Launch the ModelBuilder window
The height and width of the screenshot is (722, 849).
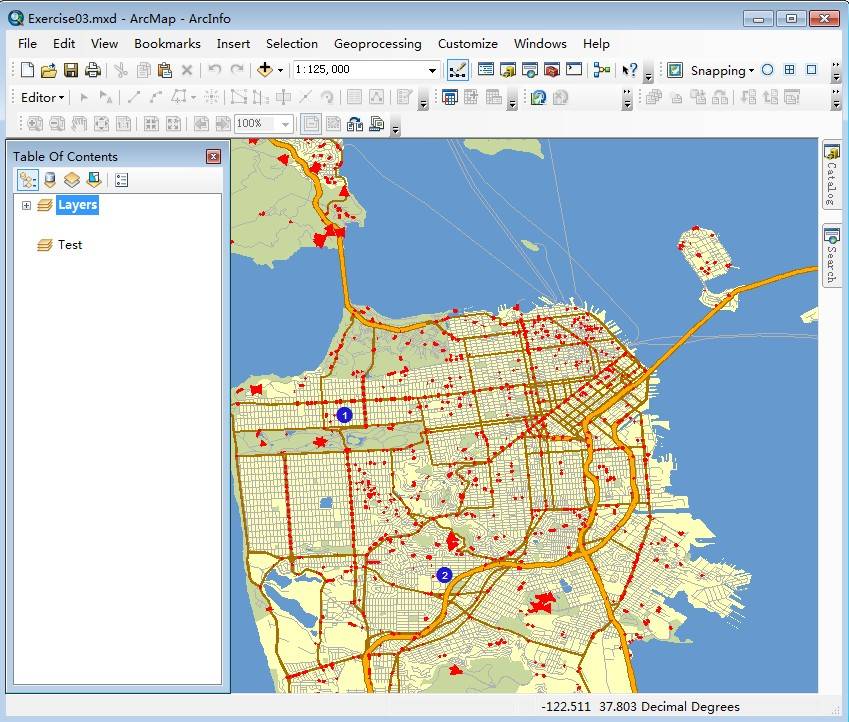click(x=602, y=70)
